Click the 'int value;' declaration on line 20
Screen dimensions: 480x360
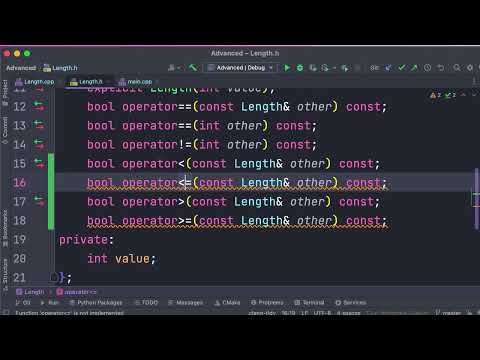tap(121, 258)
